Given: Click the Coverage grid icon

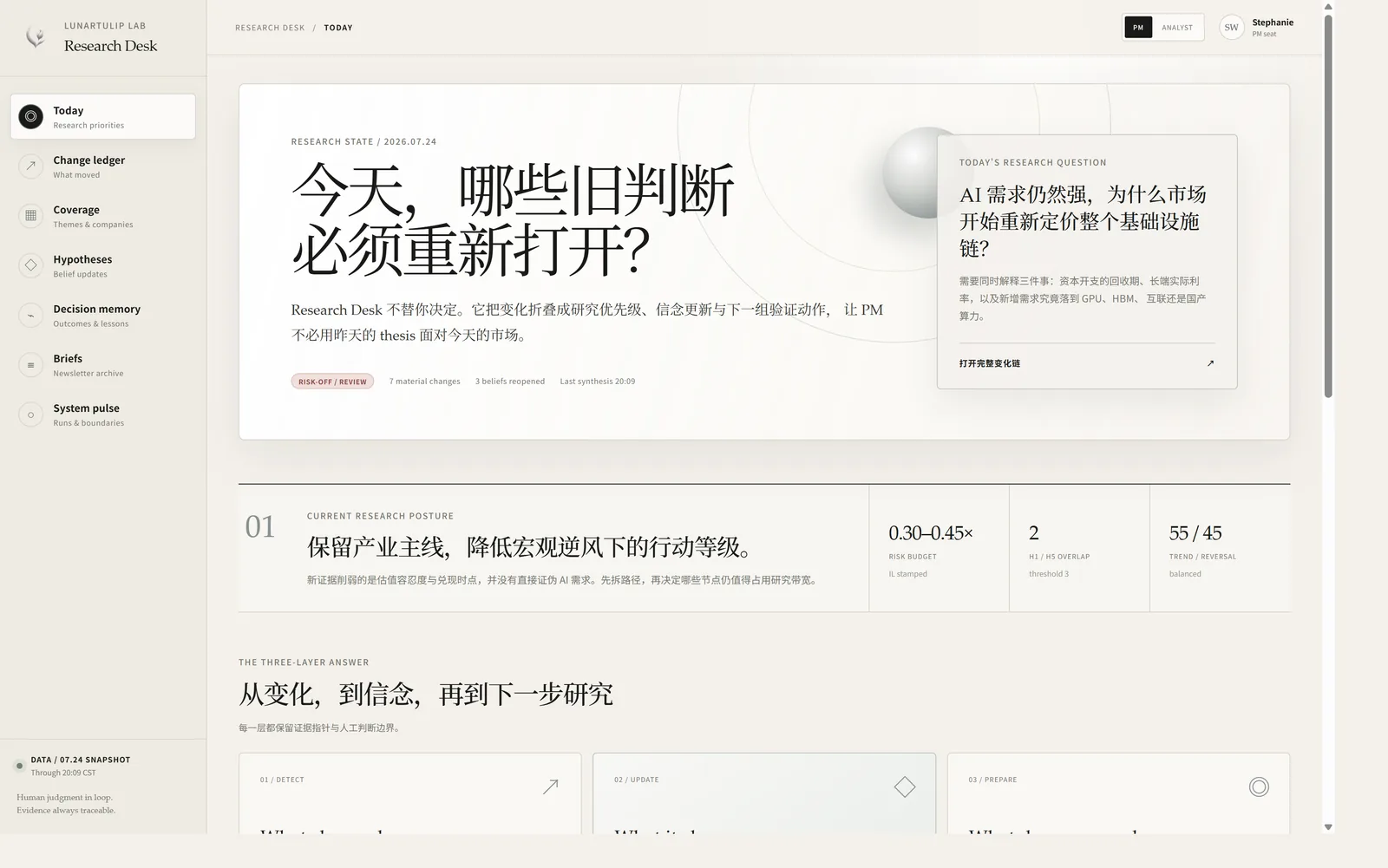Looking at the screenshot, I should tap(30, 215).
